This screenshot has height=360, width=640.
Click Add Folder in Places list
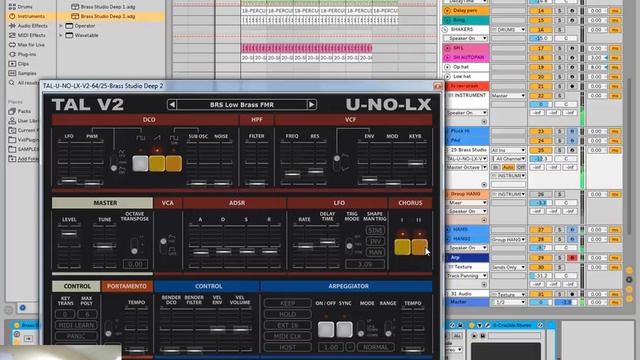[23, 159]
